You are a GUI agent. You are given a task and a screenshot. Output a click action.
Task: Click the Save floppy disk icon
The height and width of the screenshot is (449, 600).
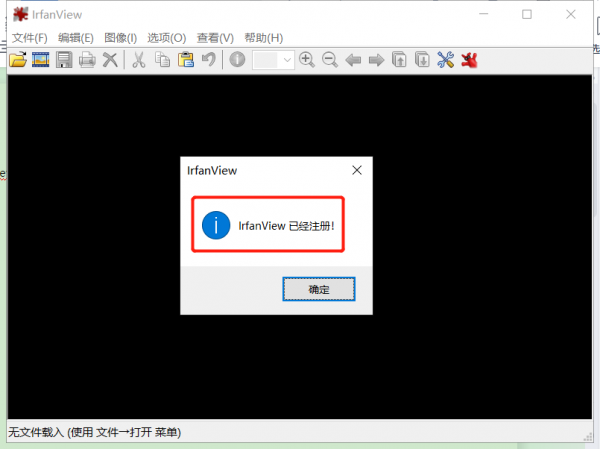pyautogui.click(x=64, y=60)
